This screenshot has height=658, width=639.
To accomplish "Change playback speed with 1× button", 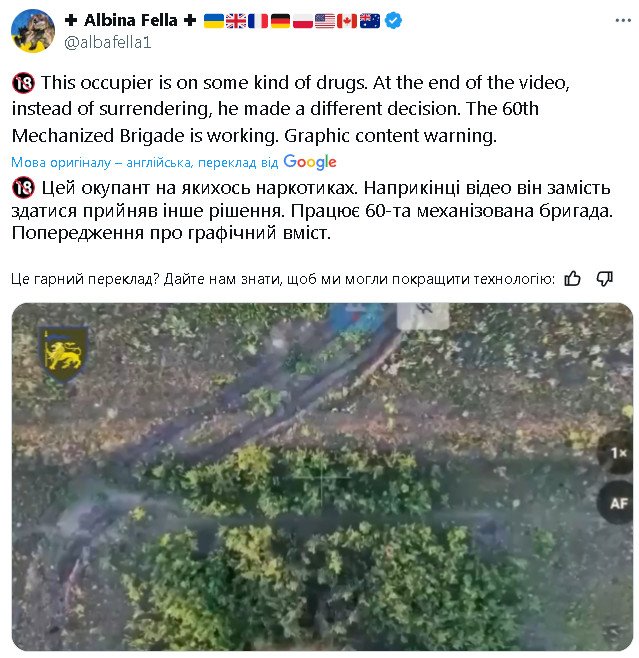I will 617,453.
